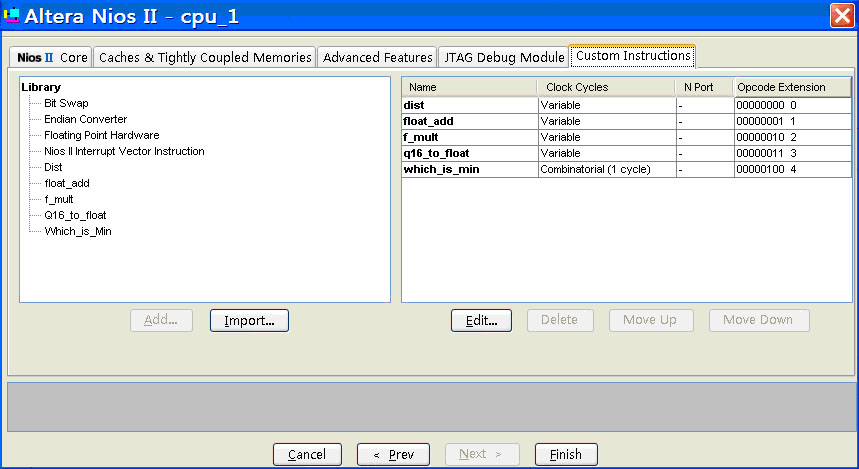Click opcode 00000011 3 cell
This screenshot has width=859, height=469.
click(x=793, y=153)
